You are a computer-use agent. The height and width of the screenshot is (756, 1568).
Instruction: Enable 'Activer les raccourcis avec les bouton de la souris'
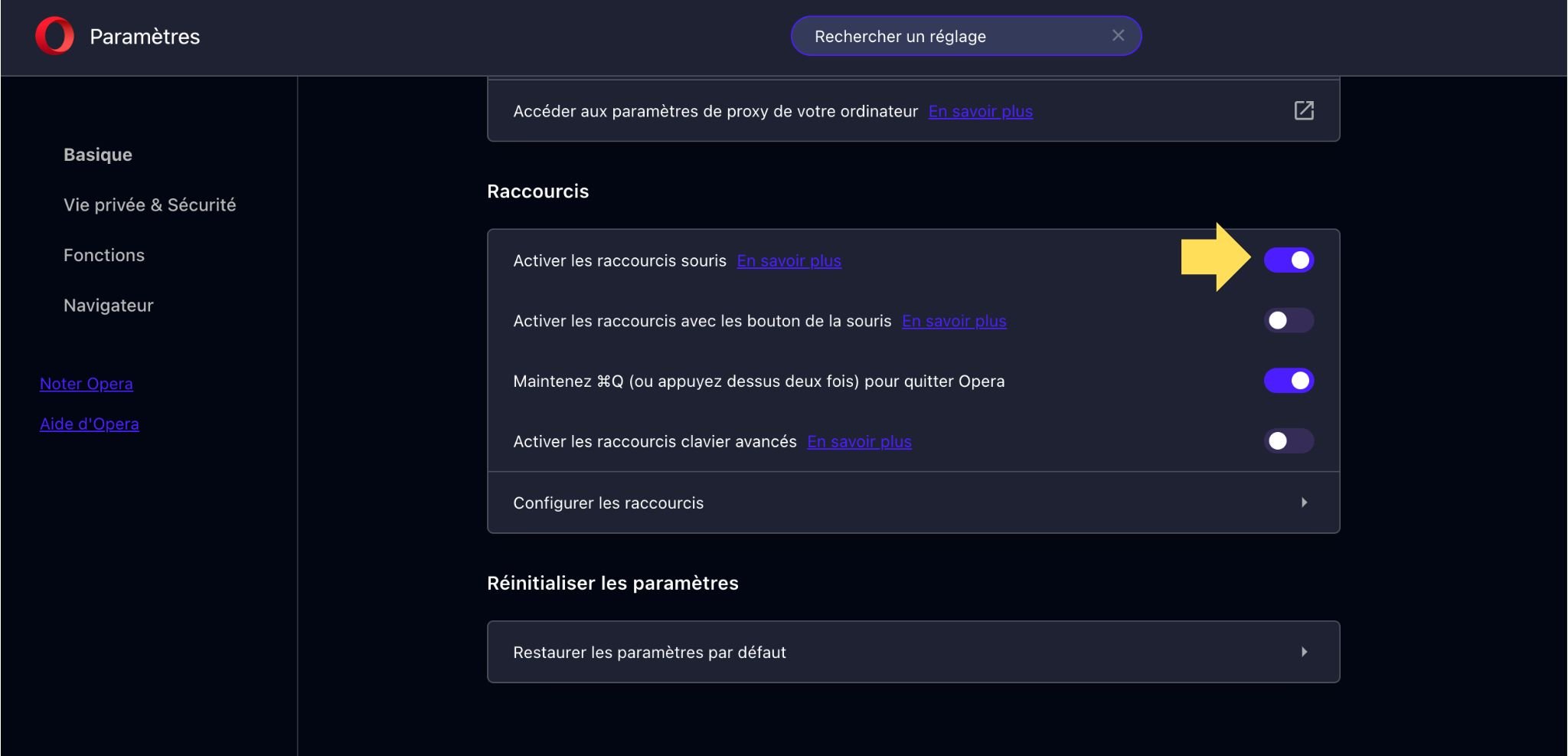tap(1289, 320)
